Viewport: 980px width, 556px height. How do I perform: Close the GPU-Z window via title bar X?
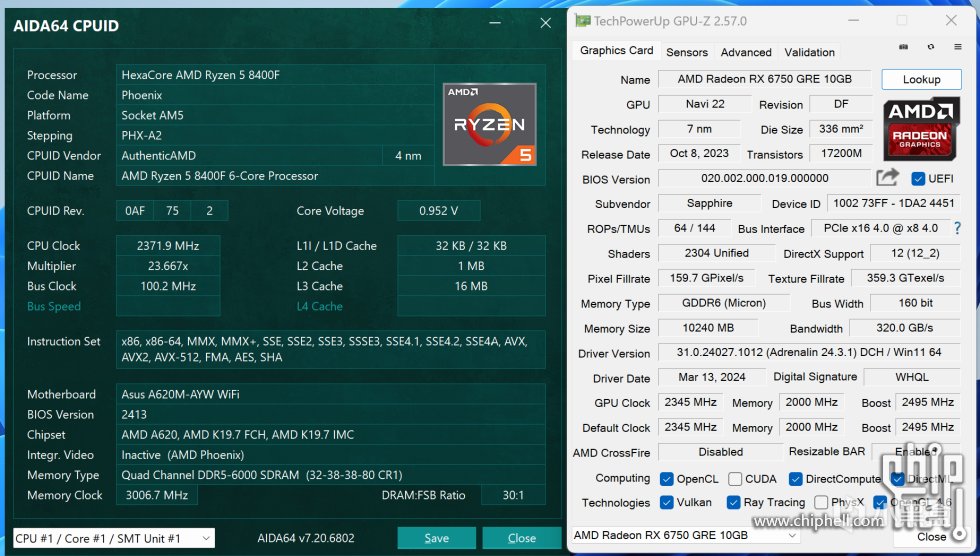(x=951, y=21)
